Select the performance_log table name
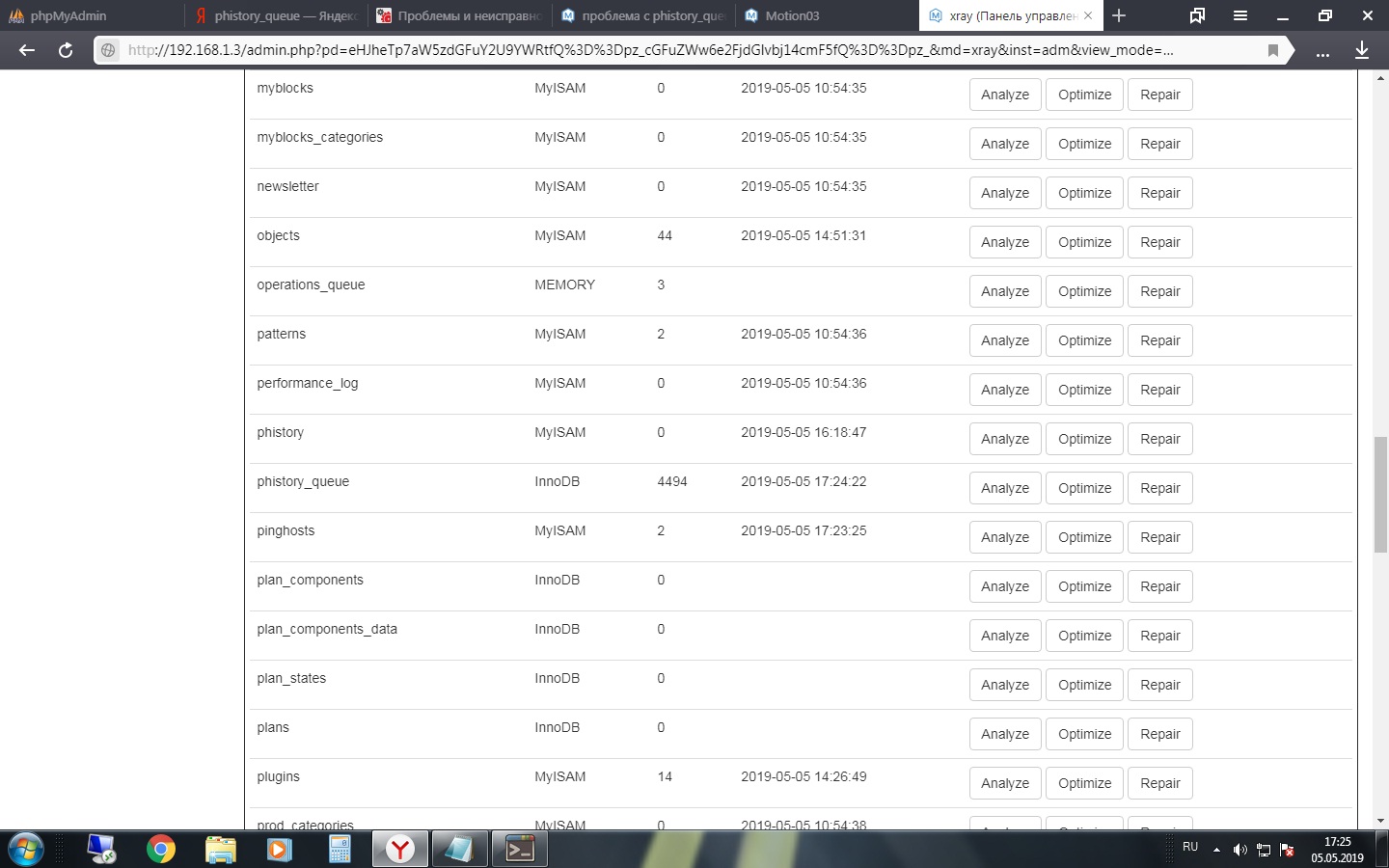 point(308,383)
